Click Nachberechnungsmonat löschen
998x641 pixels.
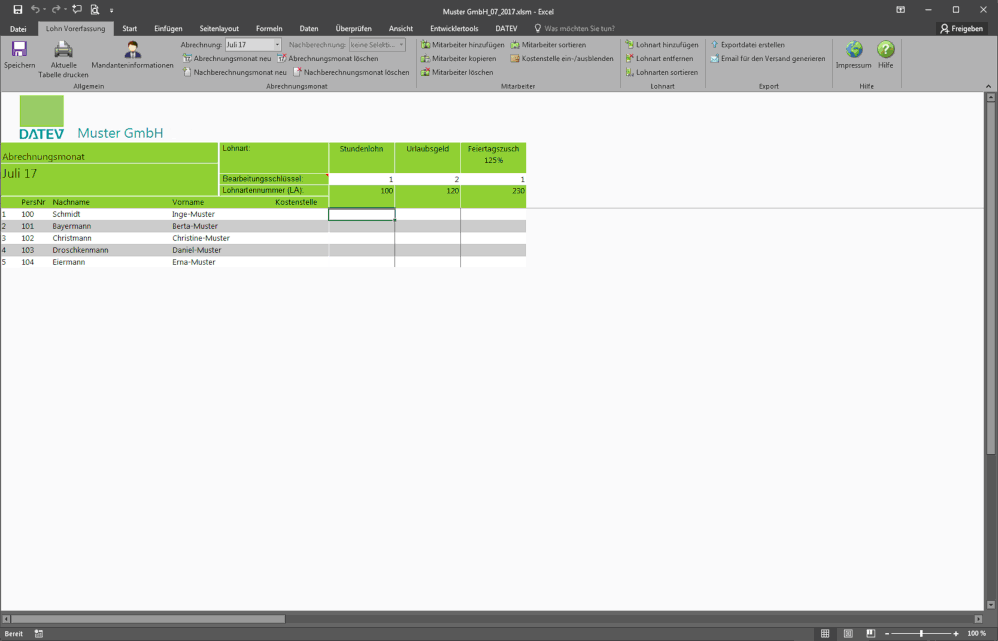(x=351, y=73)
